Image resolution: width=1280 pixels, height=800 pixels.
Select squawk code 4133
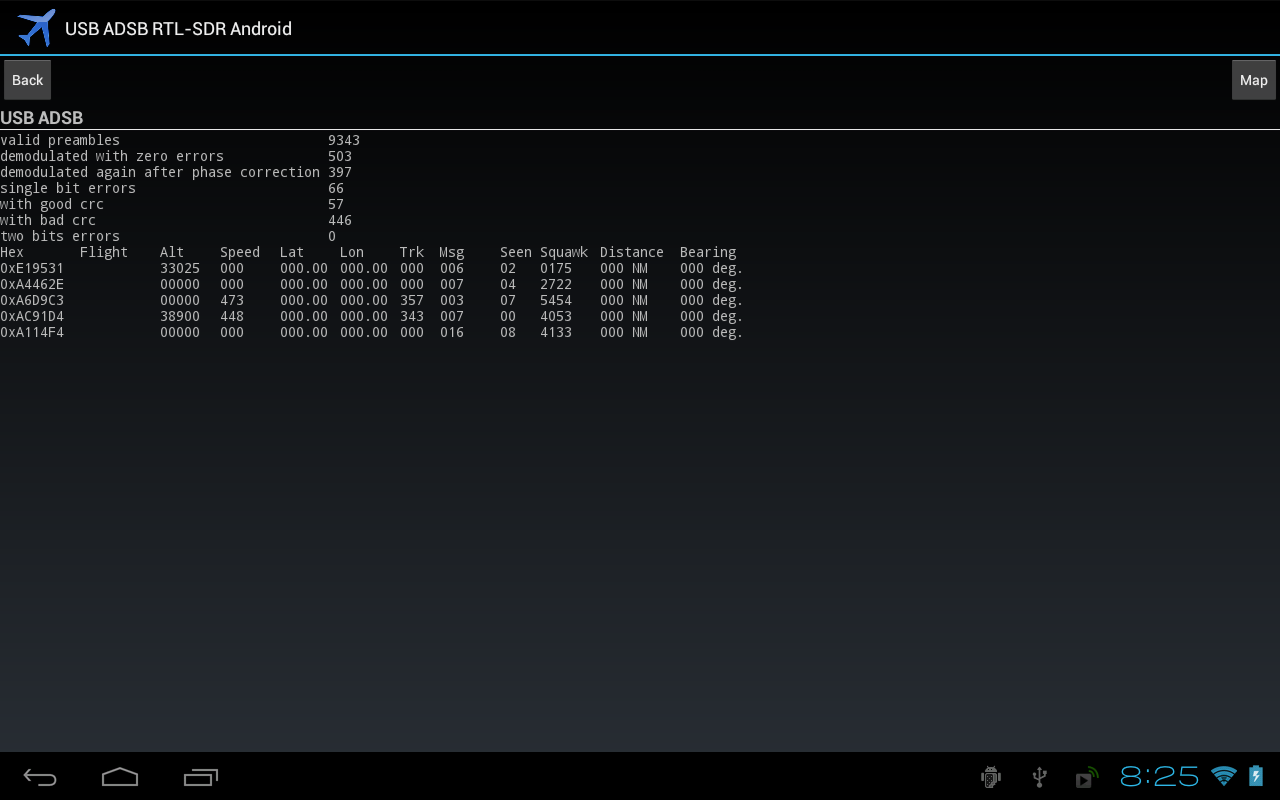click(556, 332)
